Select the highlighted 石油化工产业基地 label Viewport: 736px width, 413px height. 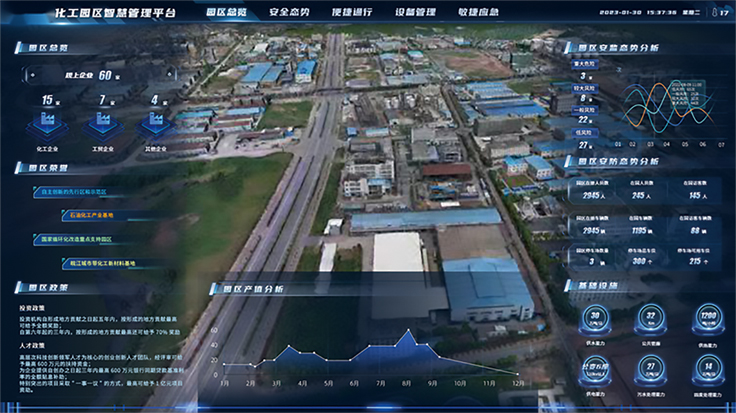(x=86, y=214)
